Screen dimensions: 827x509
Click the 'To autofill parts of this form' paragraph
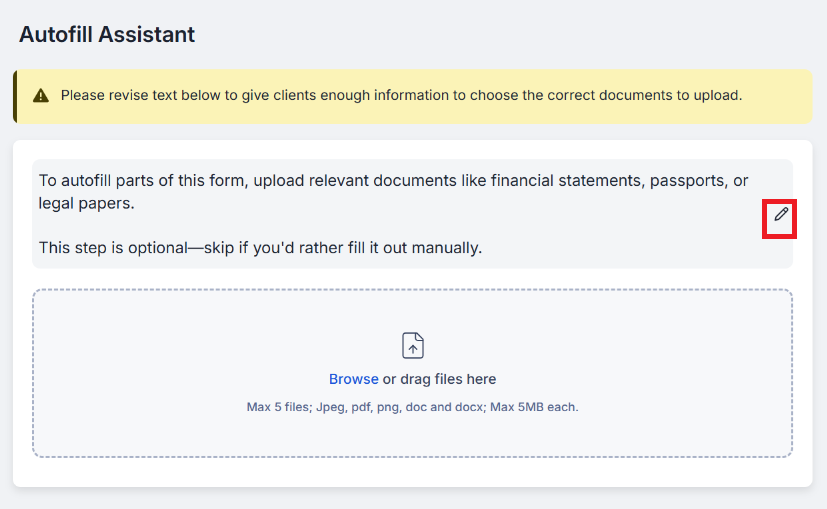tap(393, 191)
